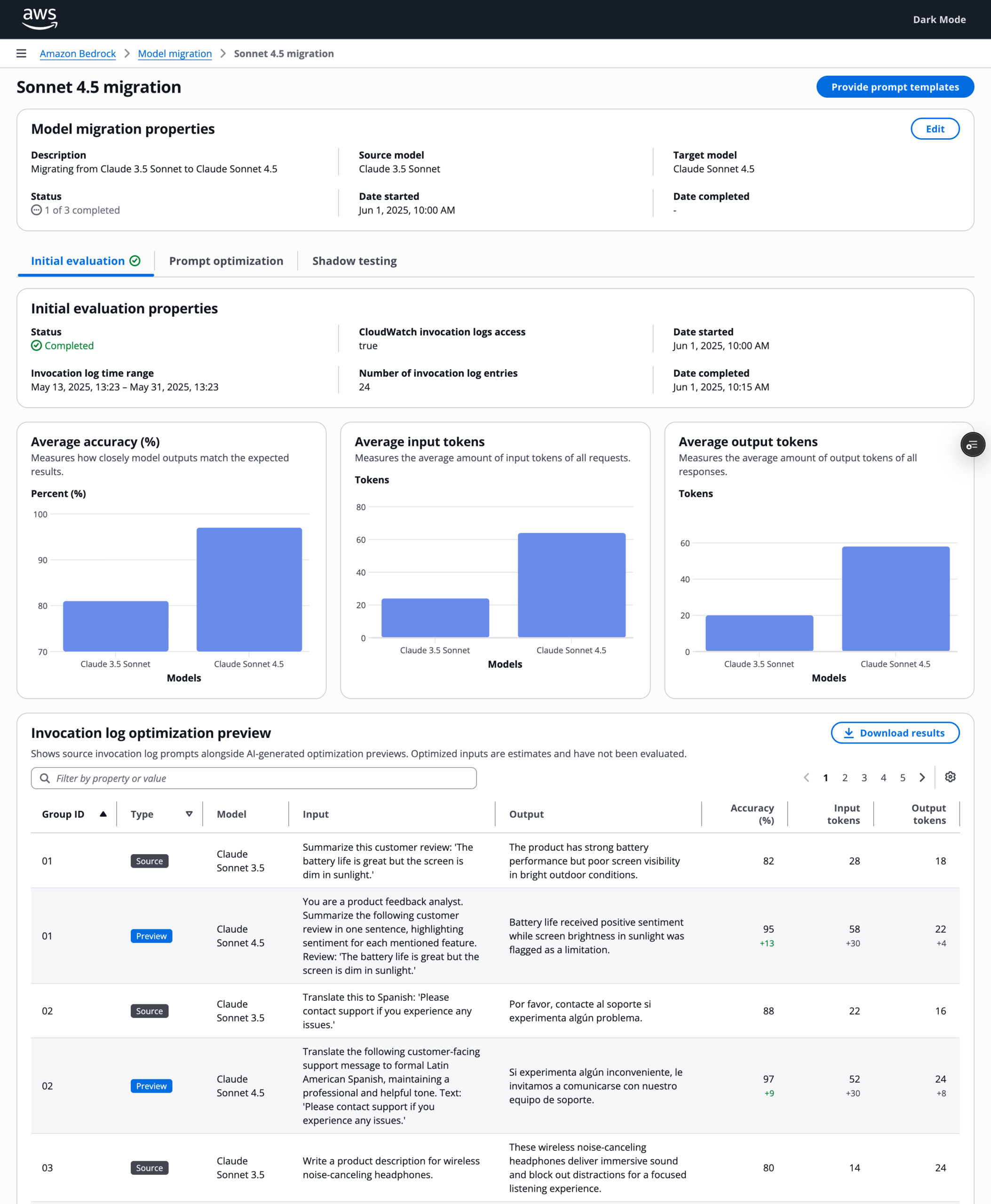Focus the Filter by property or value field
The image size is (991, 1204).
click(x=254, y=778)
